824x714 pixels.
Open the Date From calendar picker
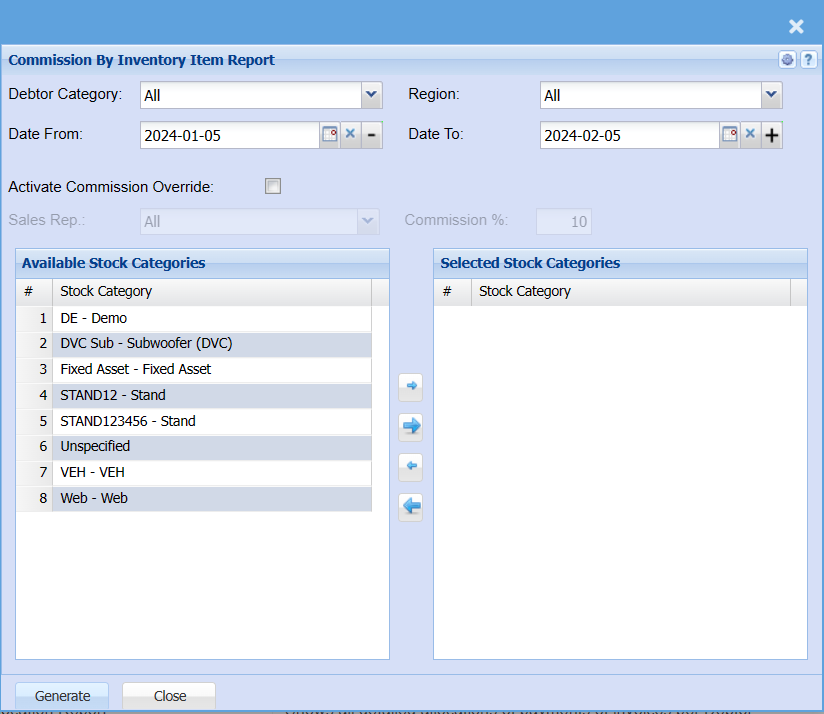(x=329, y=135)
